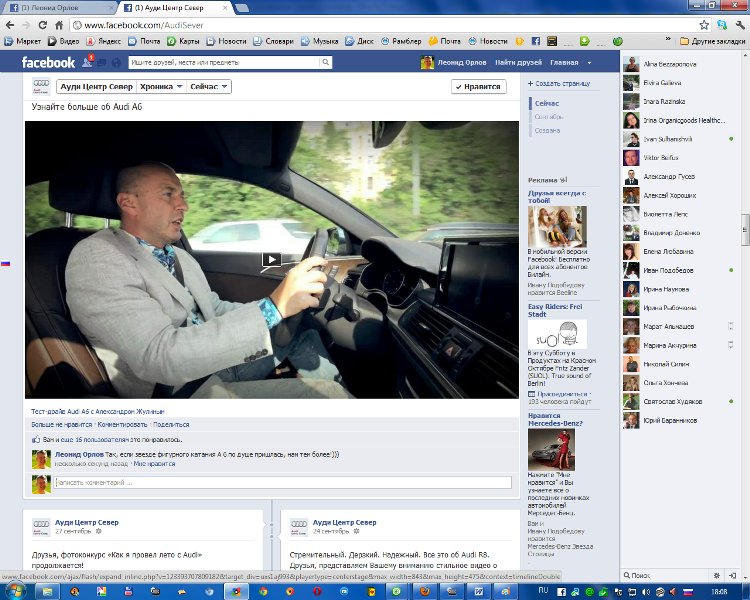Open Словари bookmark
This screenshot has width=750, height=600.
273,41
